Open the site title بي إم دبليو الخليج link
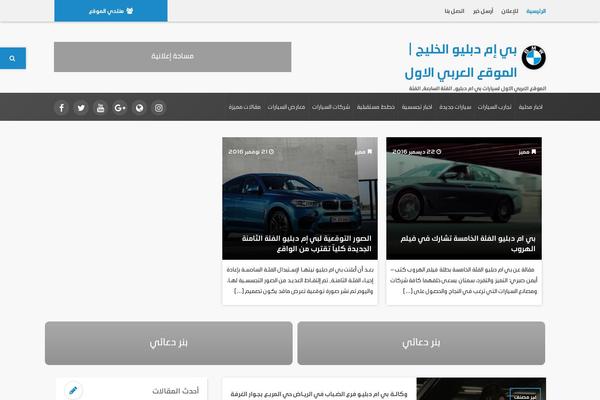Image resolution: width=600 pixels, height=400 pixels. pos(461,61)
